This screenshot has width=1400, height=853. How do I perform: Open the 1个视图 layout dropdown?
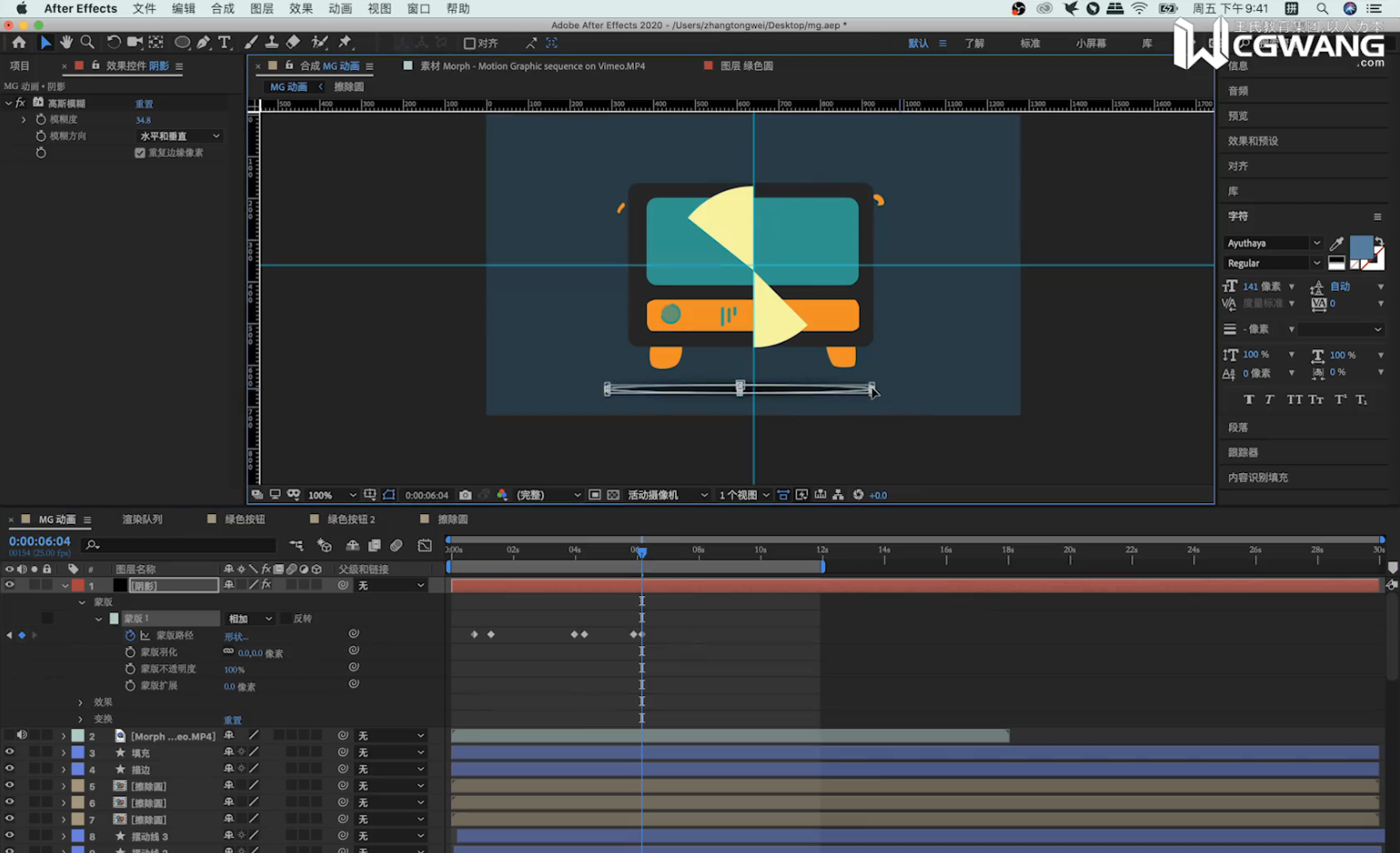pyautogui.click(x=744, y=495)
